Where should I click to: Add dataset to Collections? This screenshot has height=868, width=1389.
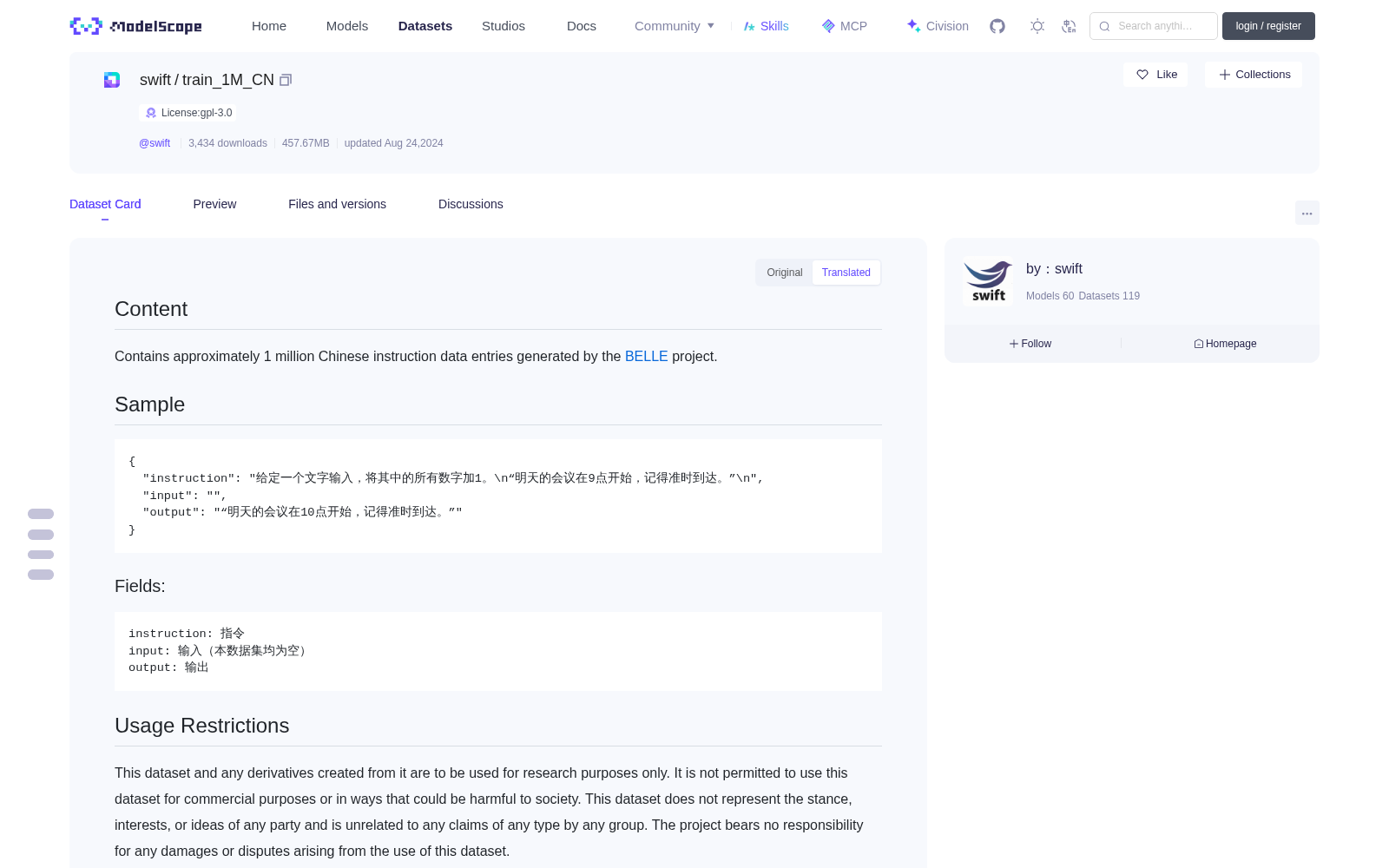(x=1254, y=75)
